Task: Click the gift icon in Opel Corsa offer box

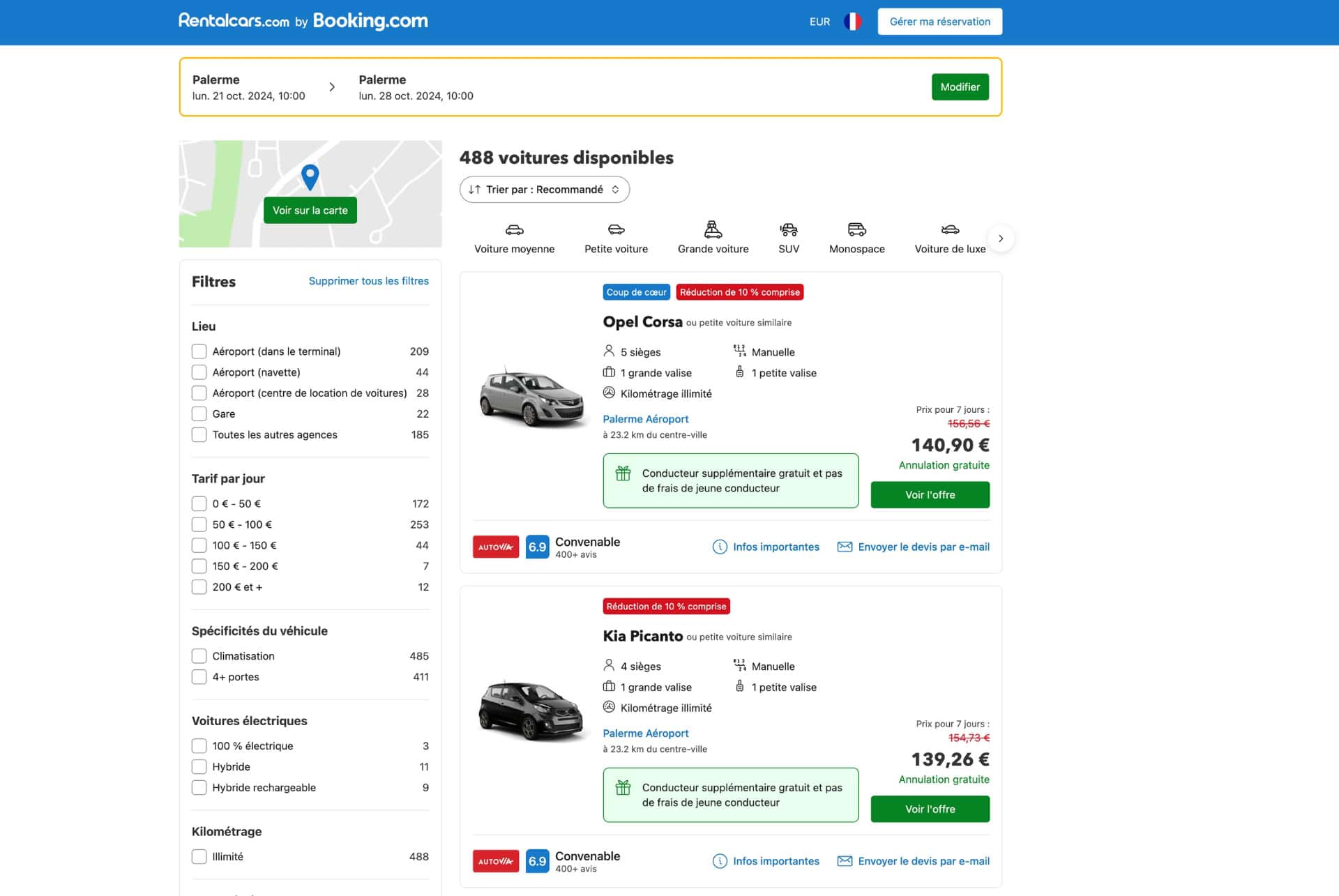Action: click(623, 473)
